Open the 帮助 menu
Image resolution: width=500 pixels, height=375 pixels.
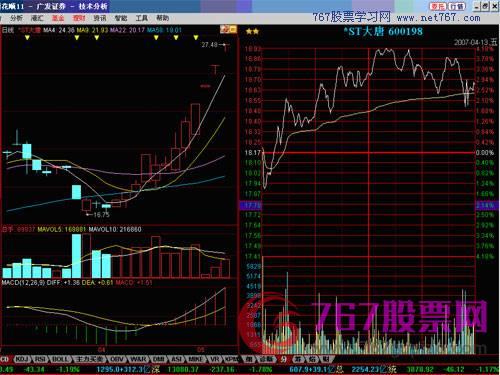pyautogui.click(x=162, y=18)
